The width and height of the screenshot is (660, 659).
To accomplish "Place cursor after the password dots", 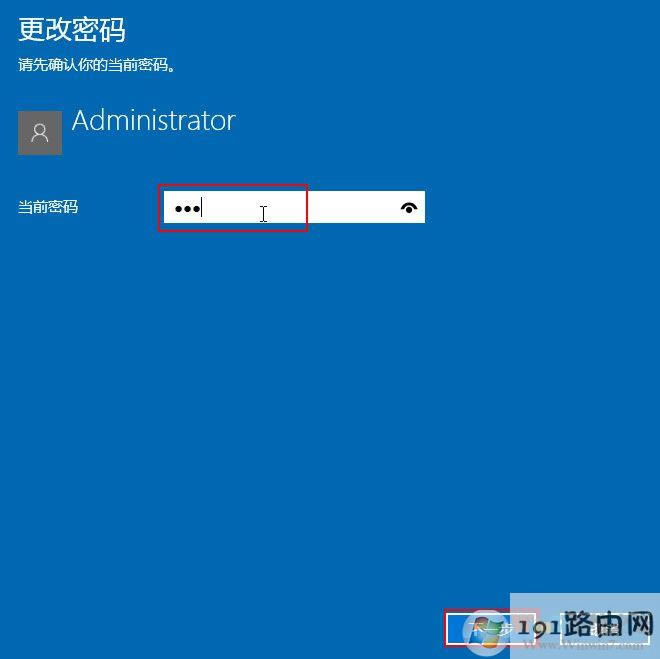I will pyautogui.click(x=202, y=208).
